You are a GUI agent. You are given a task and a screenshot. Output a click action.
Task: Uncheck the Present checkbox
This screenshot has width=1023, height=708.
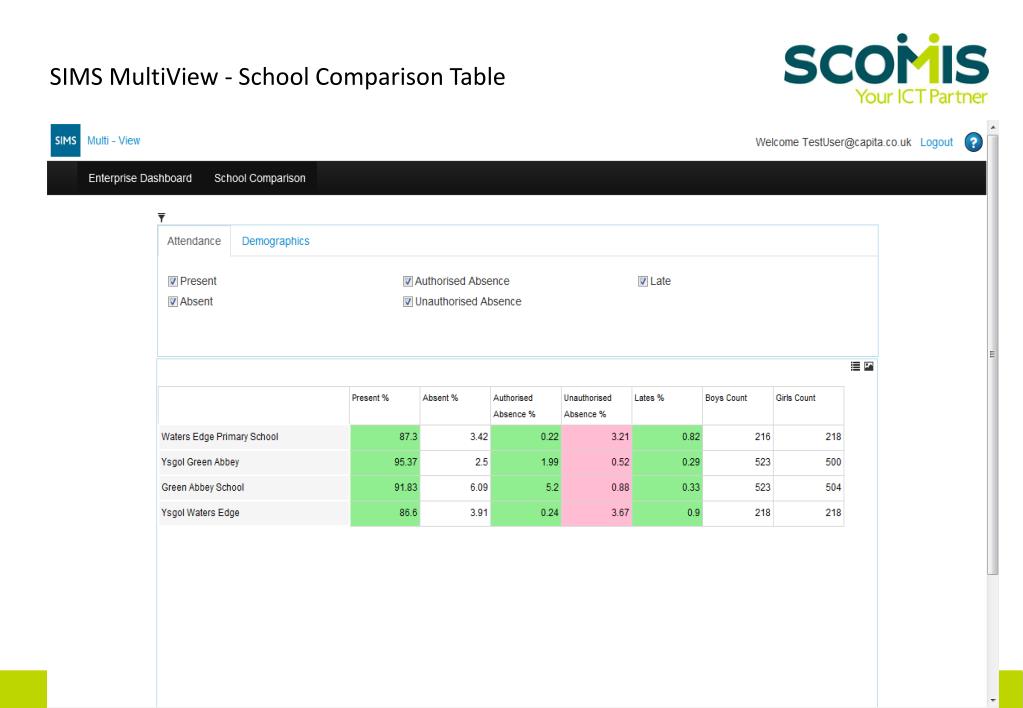pyautogui.click(x=173, y=281)
